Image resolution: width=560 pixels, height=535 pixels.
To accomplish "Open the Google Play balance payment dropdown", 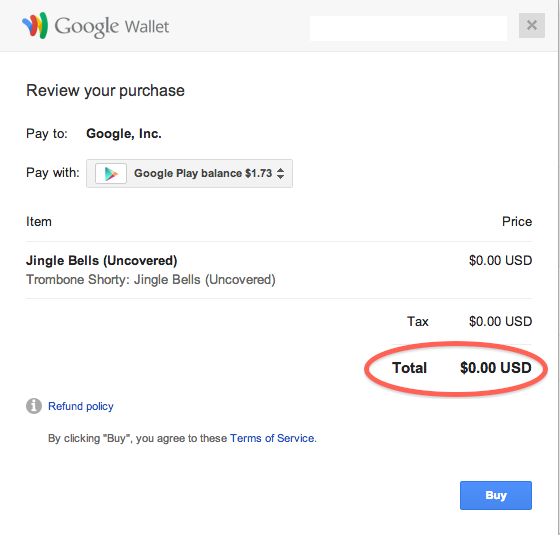I will click(189, 174).
